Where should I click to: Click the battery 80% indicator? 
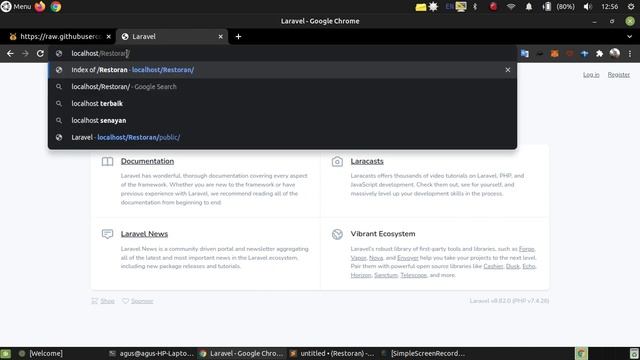558,7
